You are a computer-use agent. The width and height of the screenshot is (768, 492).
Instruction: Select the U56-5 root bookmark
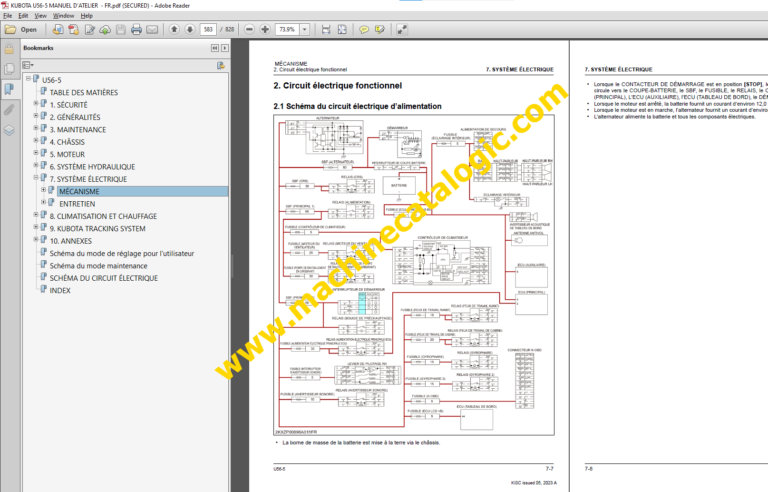click(51, 80)
